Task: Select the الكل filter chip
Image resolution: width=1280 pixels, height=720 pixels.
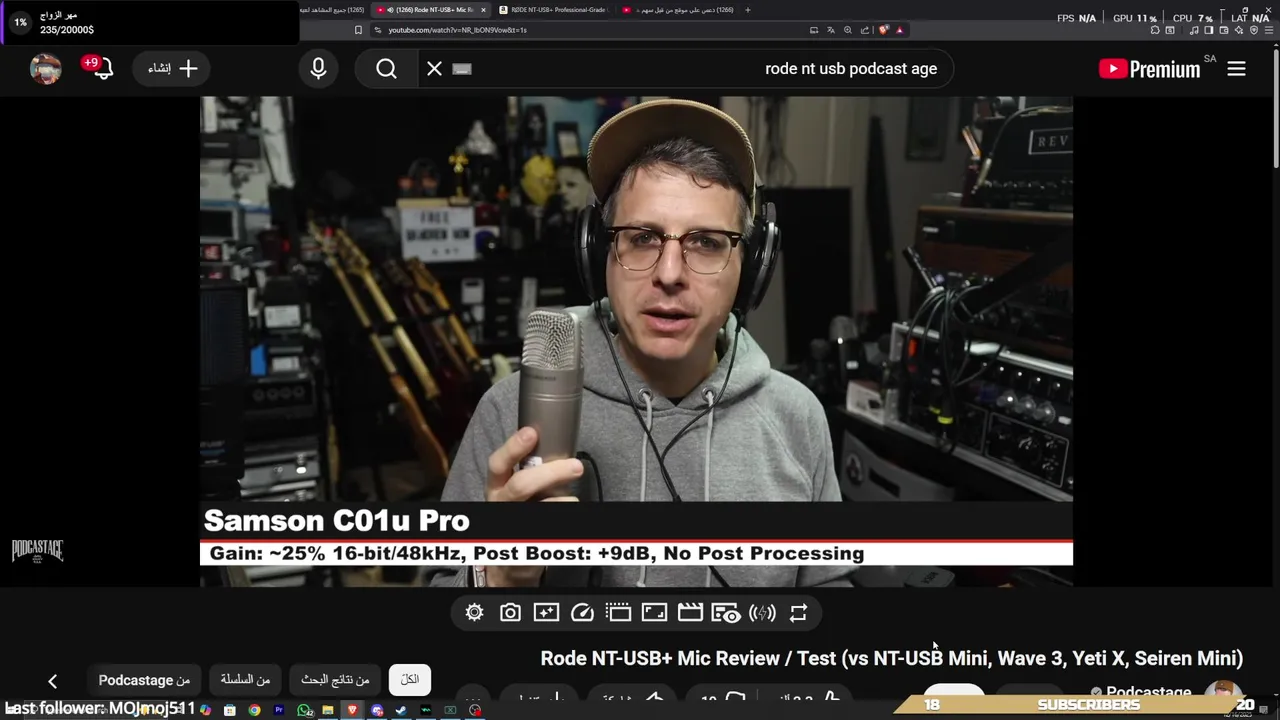Action: coord(410,680)
